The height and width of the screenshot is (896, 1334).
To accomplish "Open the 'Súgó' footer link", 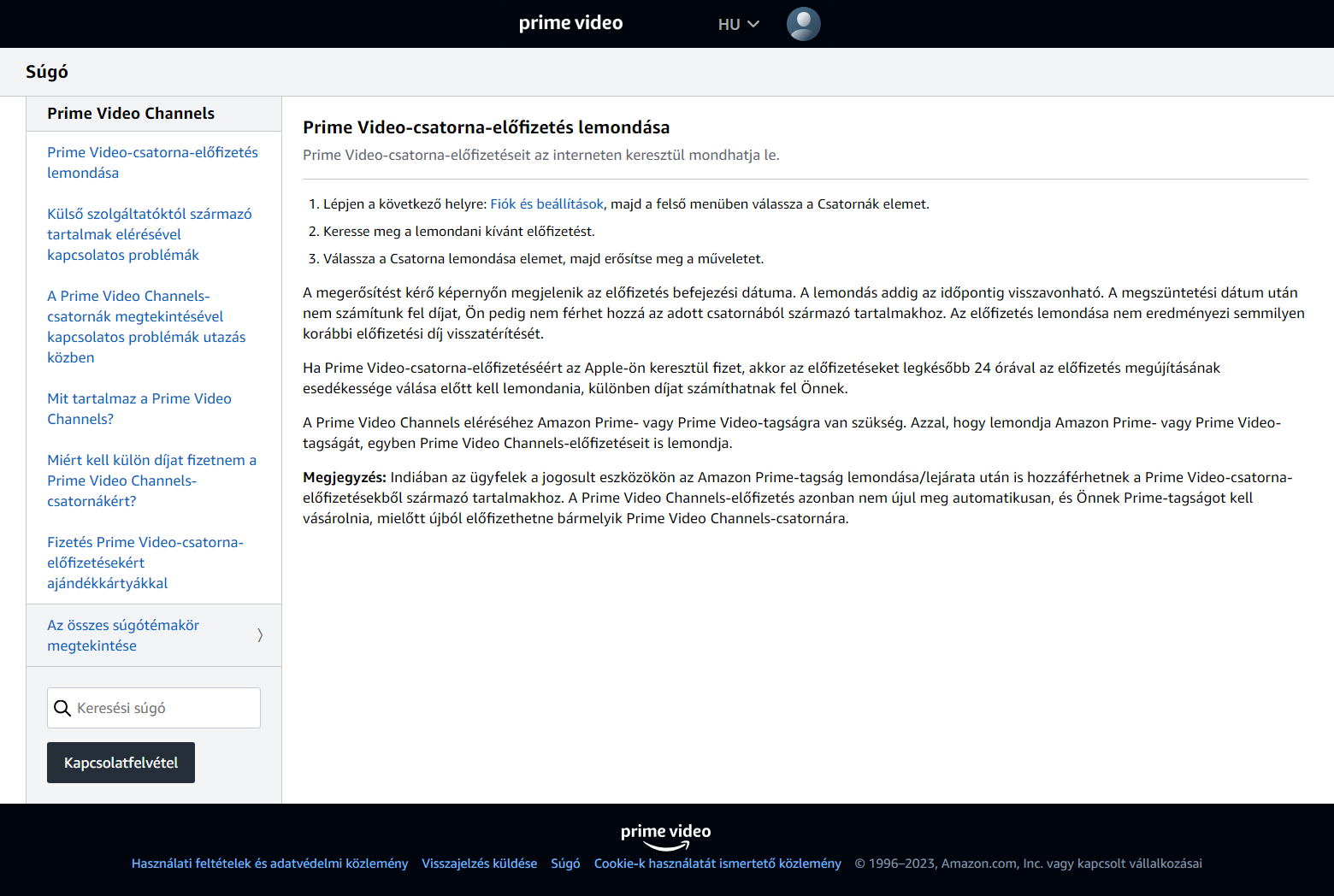I will 565,864.
